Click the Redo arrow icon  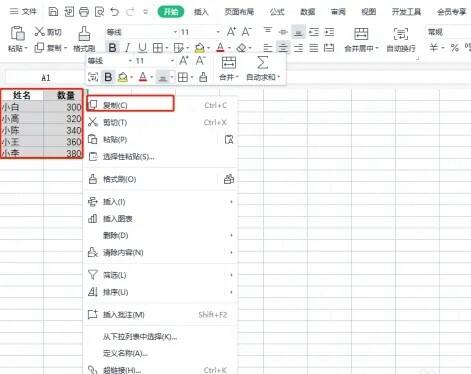click(x=130, y=12)
